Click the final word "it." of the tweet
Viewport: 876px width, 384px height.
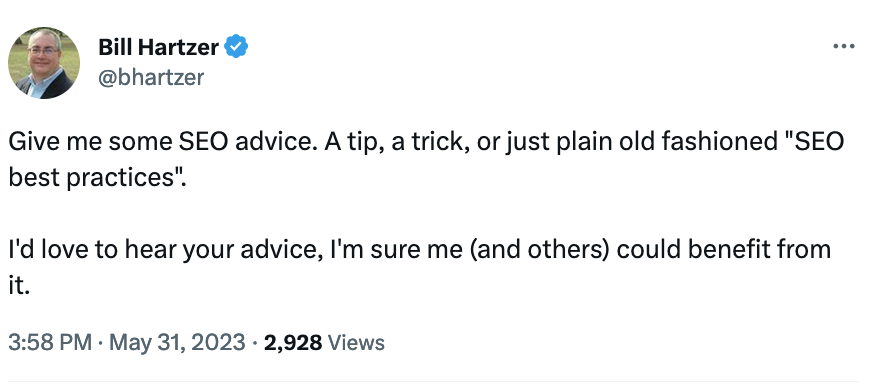[x=18, y=286]
